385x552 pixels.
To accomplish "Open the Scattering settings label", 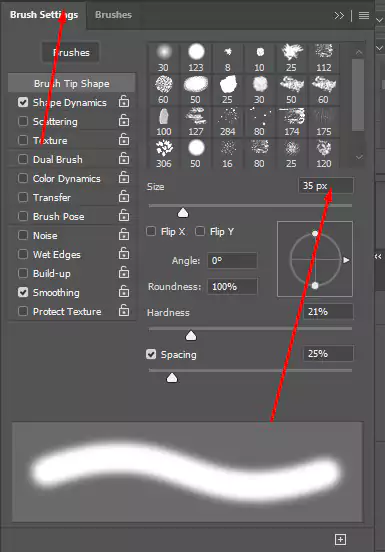I will (55, 122).
